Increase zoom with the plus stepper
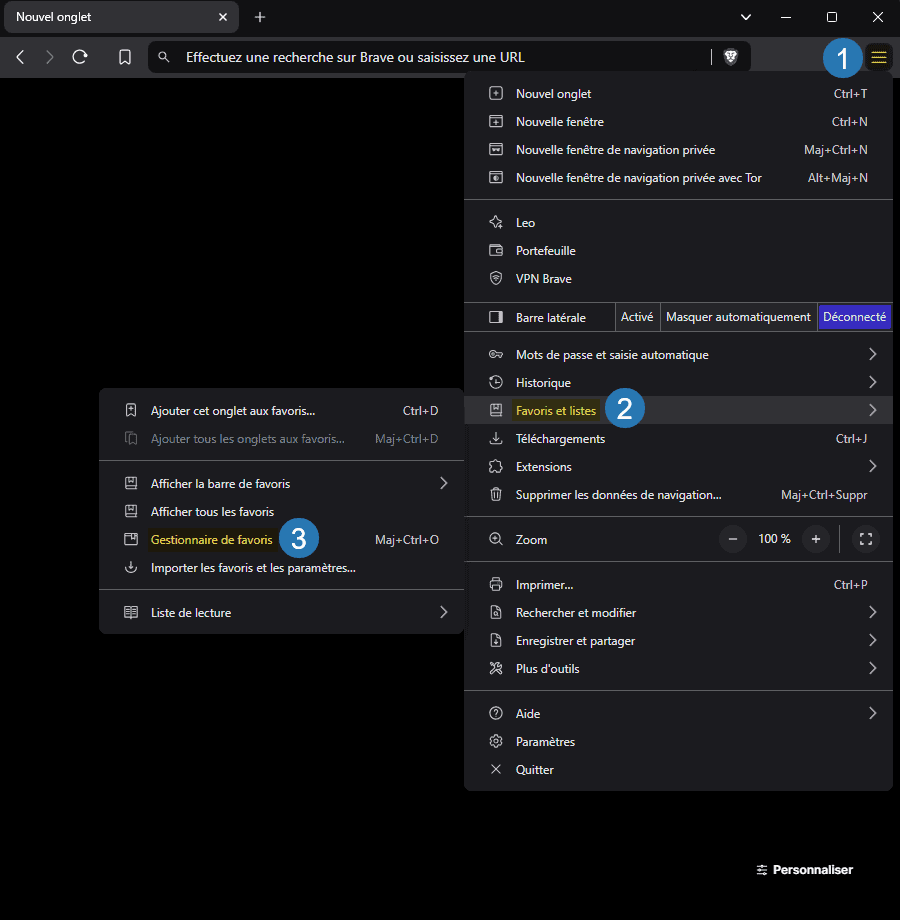This screenshot has height=920, width=900. tap(815, 538)
